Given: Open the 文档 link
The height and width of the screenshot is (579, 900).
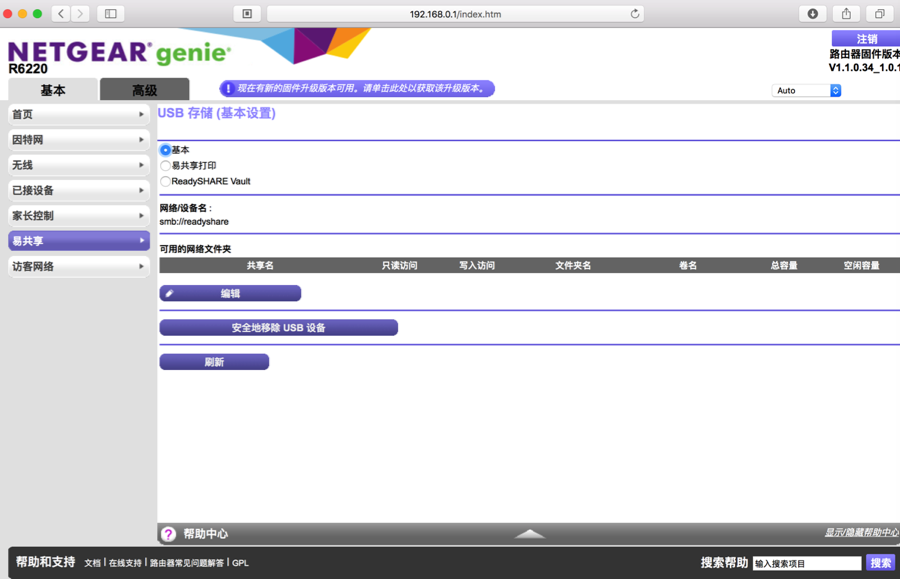Looking at the screenshot, I should point(92,563).
